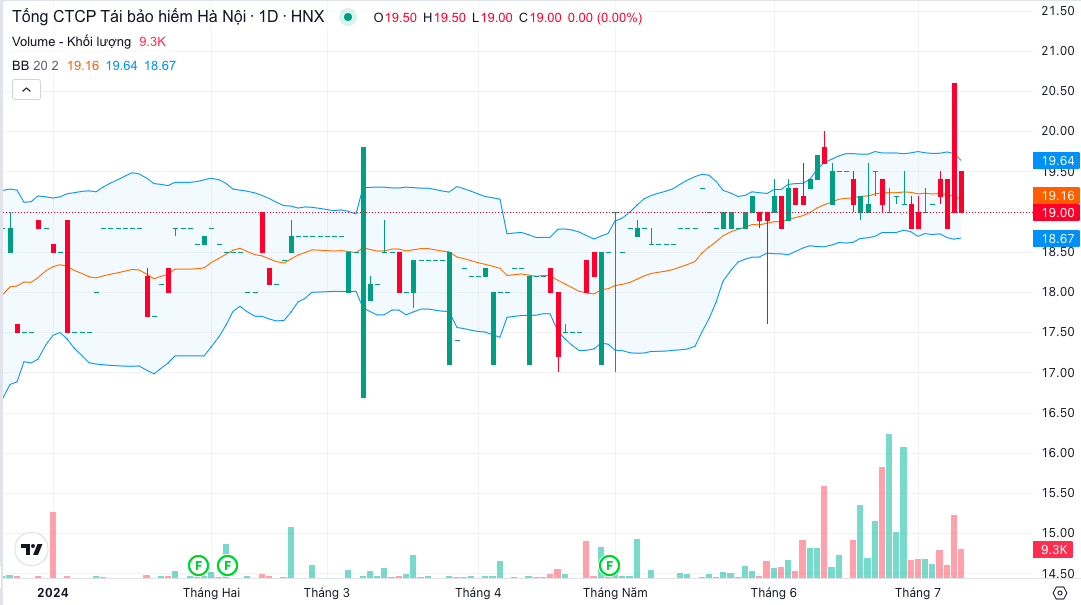Click the volume value 9.3K in legend
Screen dimensions: 1081x605
152,41
